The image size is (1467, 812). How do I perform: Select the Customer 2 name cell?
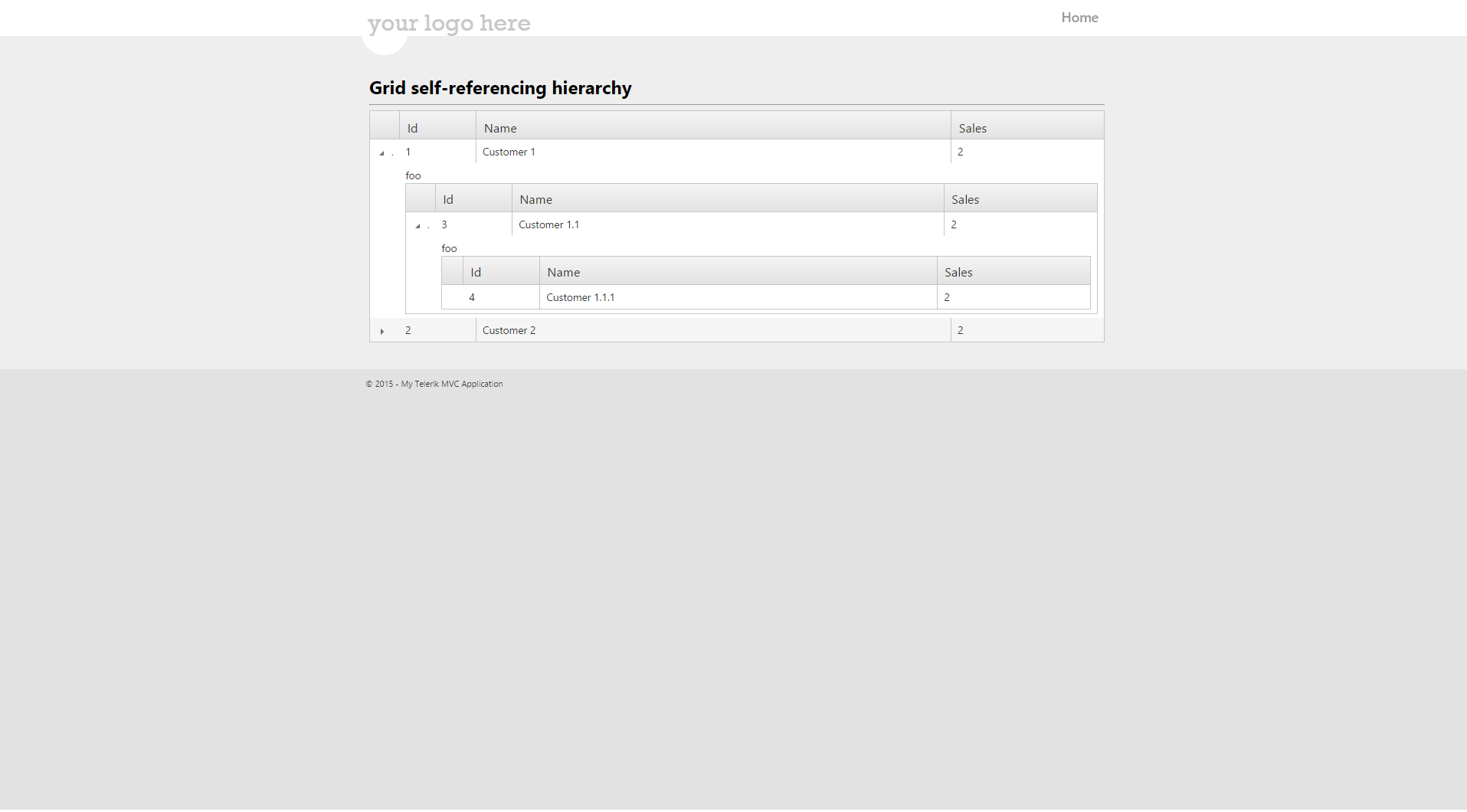[x=713, y=330]
